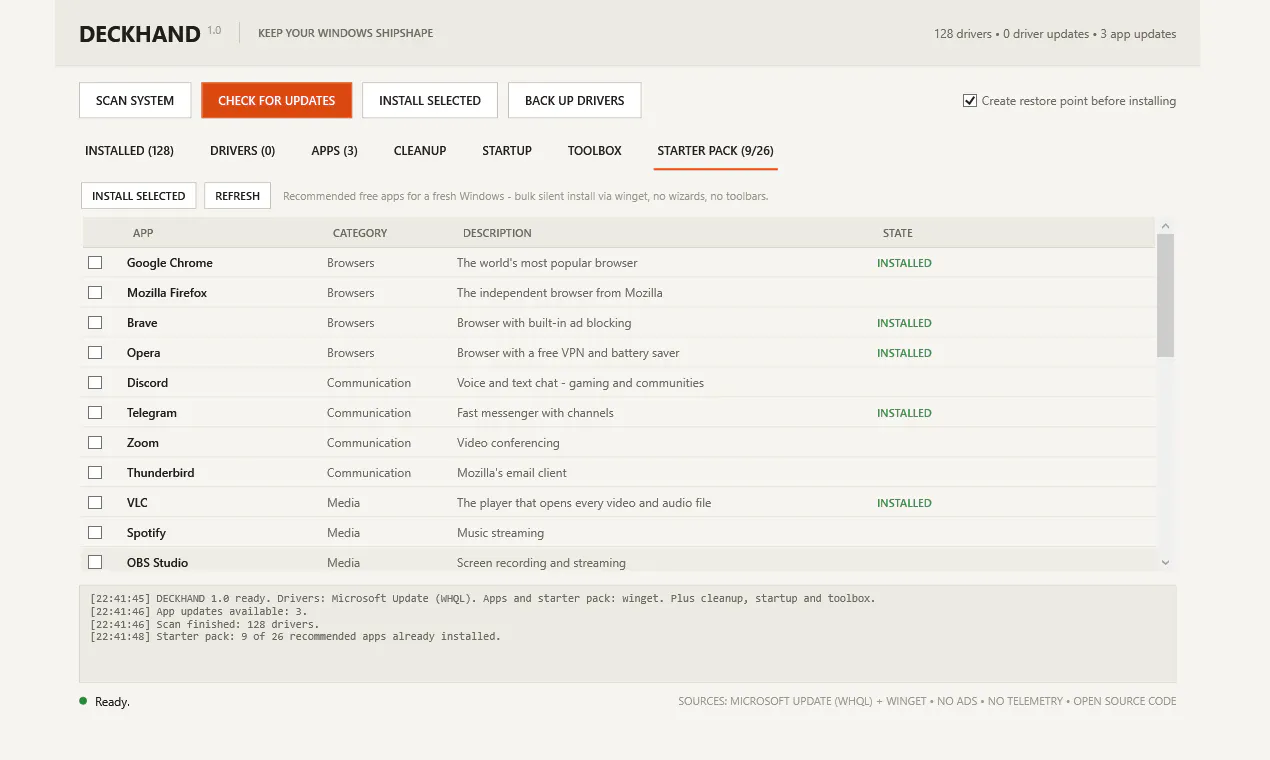Select the Thunderbird checkbox
1270x760 pixels.
[95, 473]
